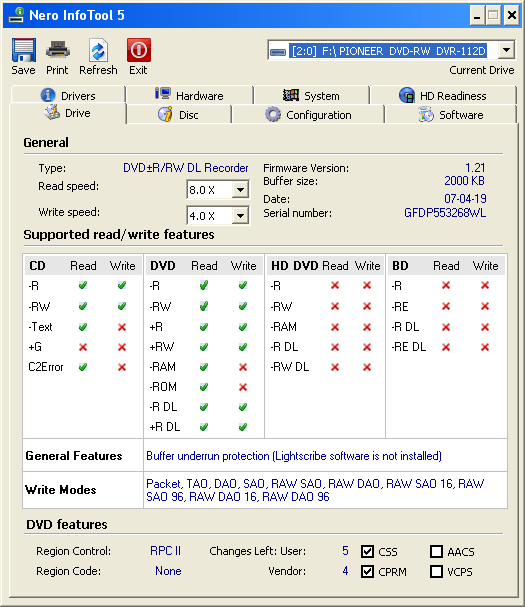
Task: Minimize the Nero InfoTool window
Action: click(x=477, y=15)
